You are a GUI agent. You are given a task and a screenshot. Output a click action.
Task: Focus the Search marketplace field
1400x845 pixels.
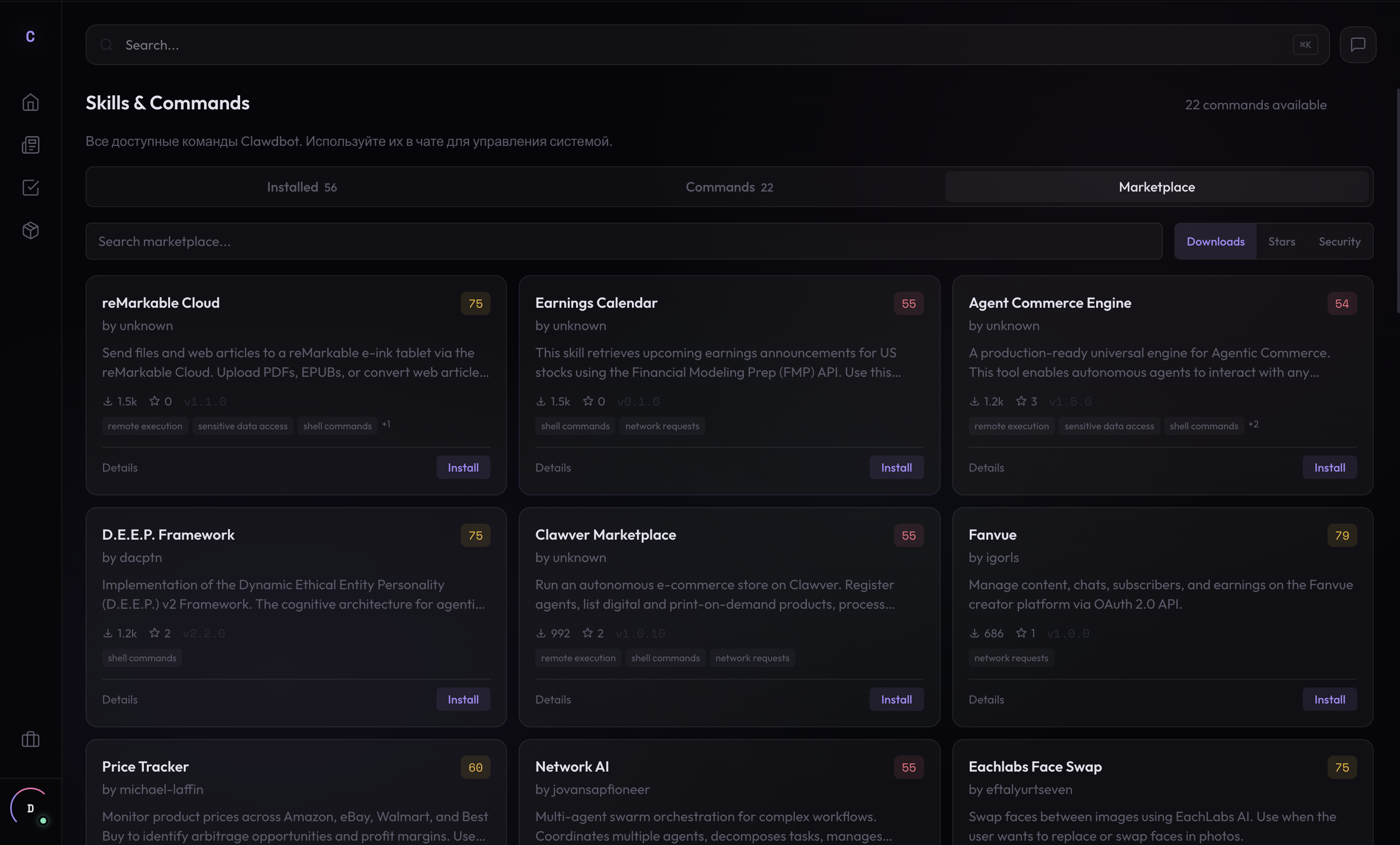pyautogui.click(x=624, y=242)
